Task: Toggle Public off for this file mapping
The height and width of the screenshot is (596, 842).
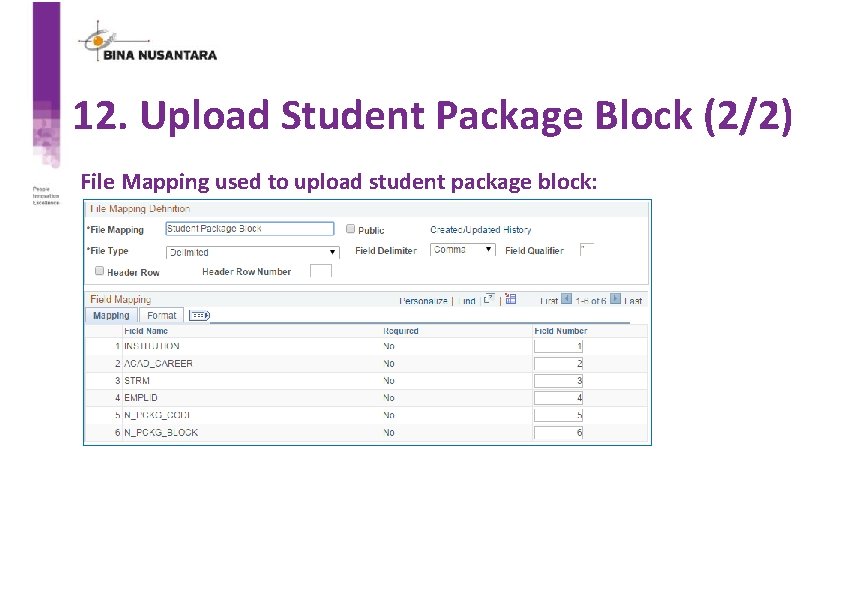Action: point(349,230)
